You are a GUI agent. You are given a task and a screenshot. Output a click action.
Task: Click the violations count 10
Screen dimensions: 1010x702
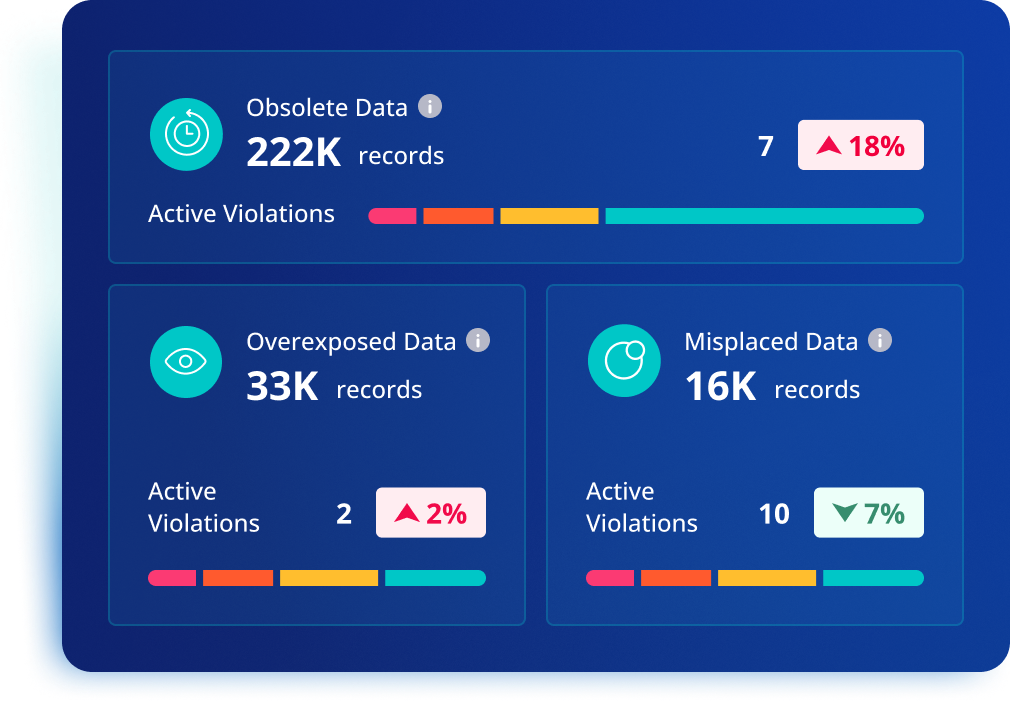pos(774,513)
